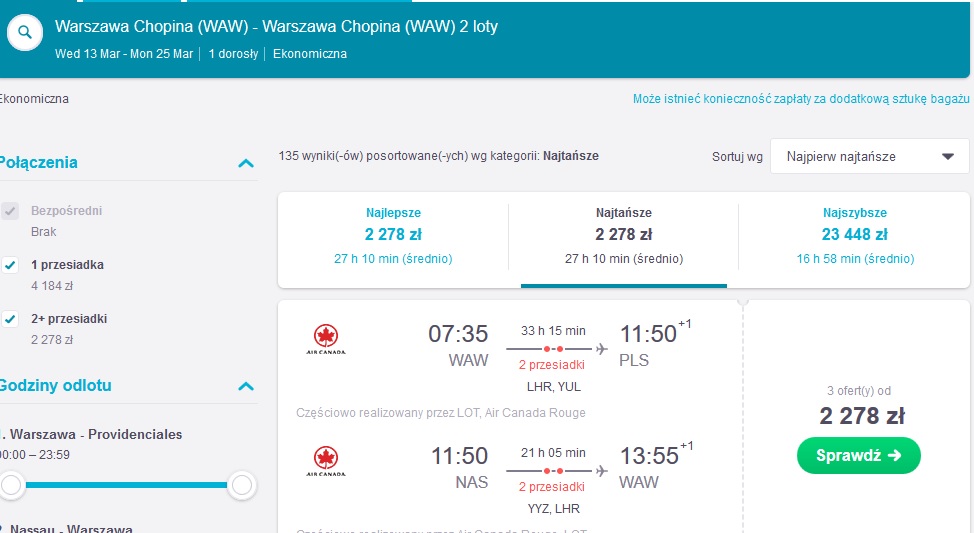974x533 pixels.
Task: Uncheck the 1 przesiadka filter
Action: (10, 265)
